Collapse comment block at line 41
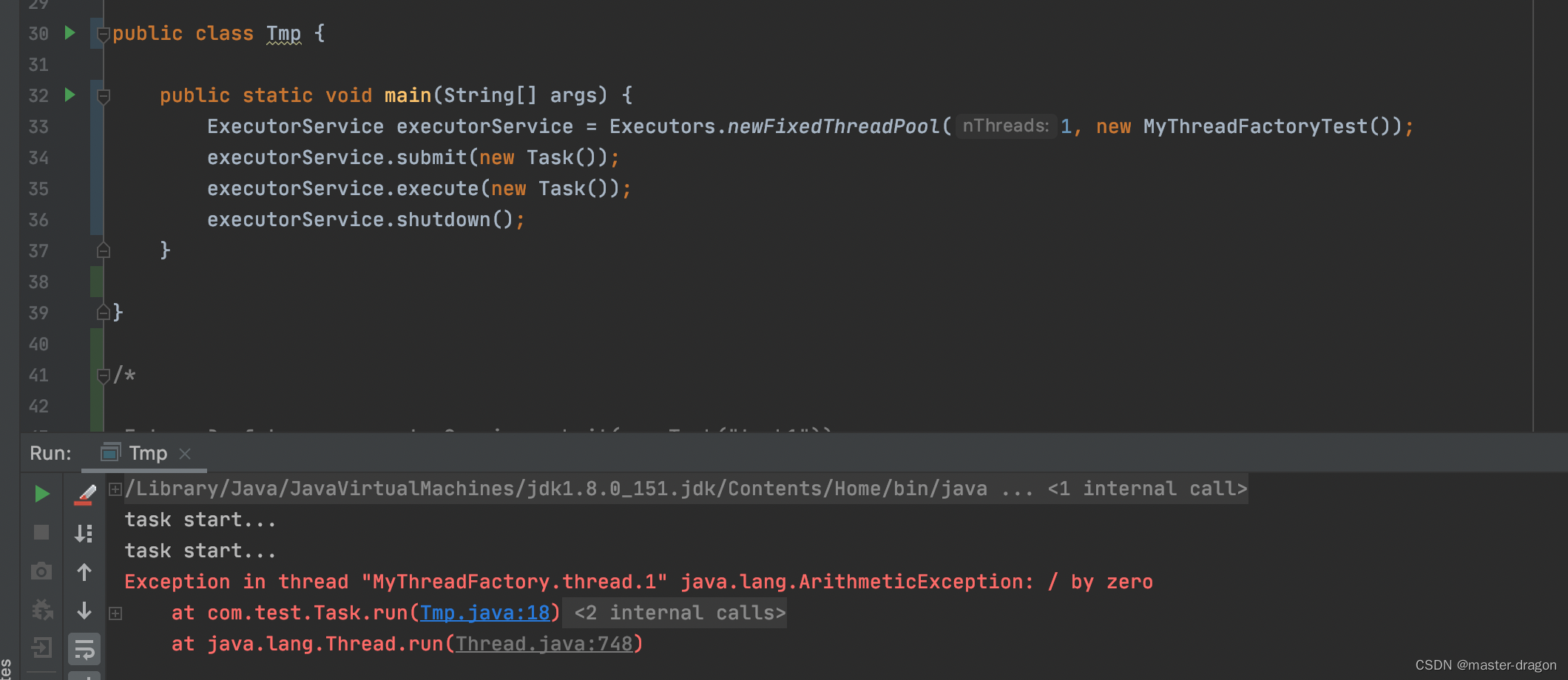The width and height of the screenshot is (1568, 680). click(104, 375)
